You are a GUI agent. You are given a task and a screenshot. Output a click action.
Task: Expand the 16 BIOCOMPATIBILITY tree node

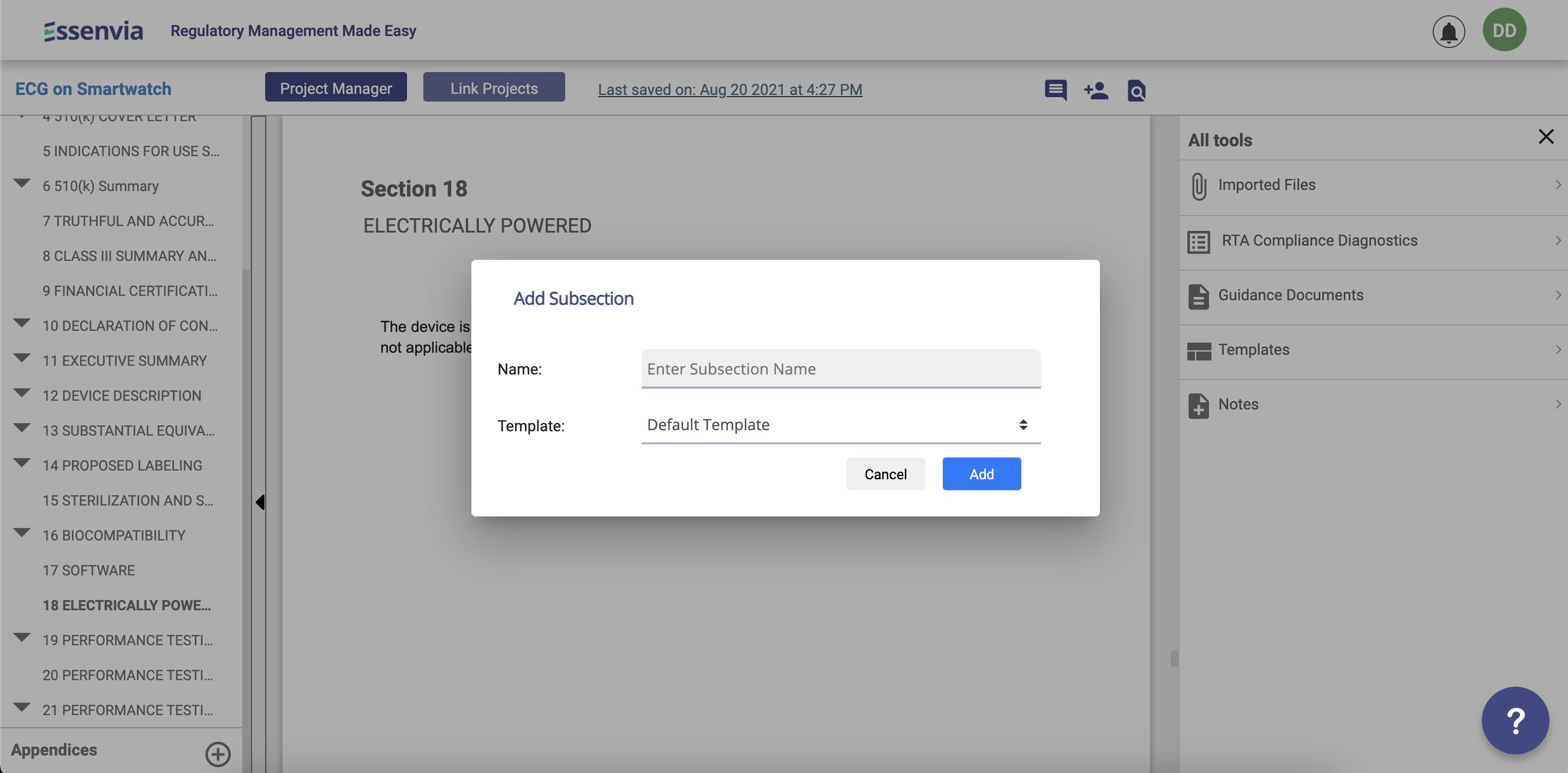click(22, 532)
